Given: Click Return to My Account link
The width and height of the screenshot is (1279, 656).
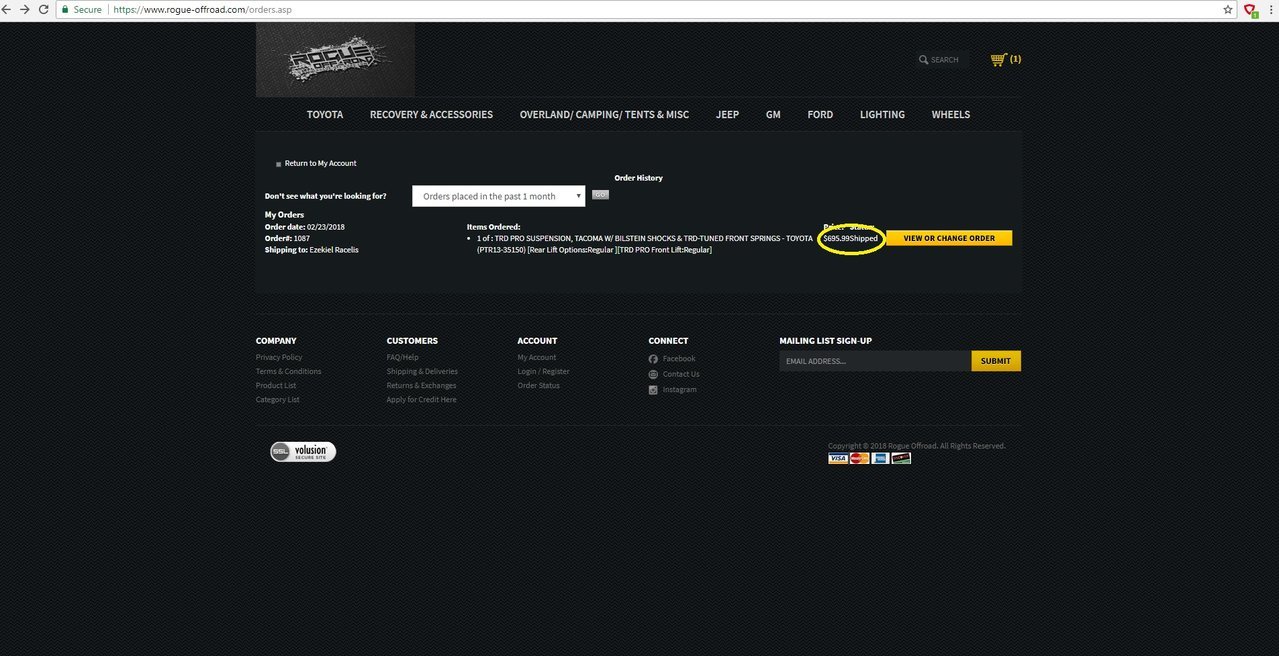Looking at the screenshot, I should [x=320, y=163].
